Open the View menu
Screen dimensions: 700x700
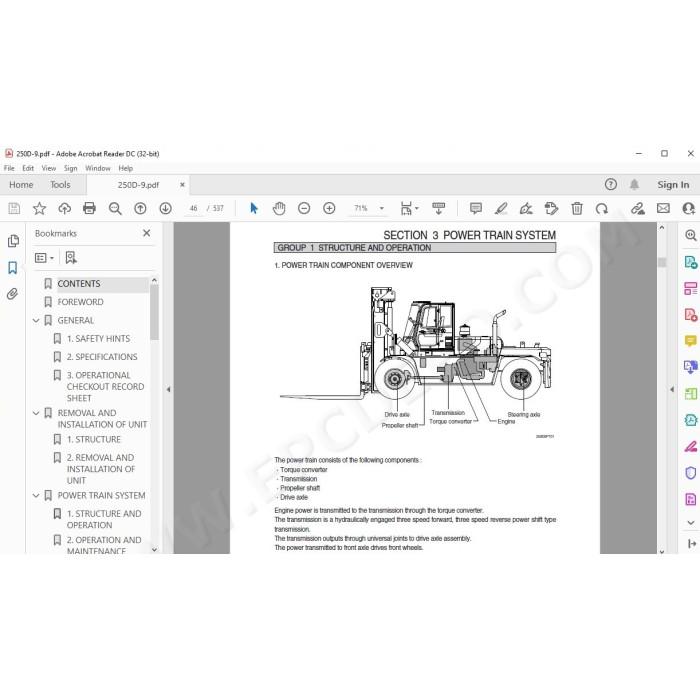point(49,168)
